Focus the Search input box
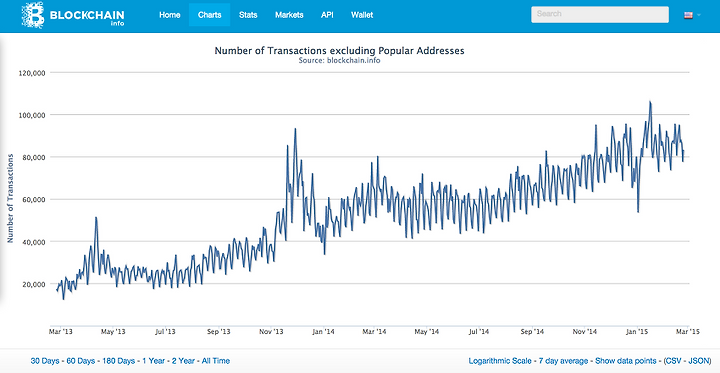Image resolution: width=720 pixels, height=373 pixels. tap(600, 14)
